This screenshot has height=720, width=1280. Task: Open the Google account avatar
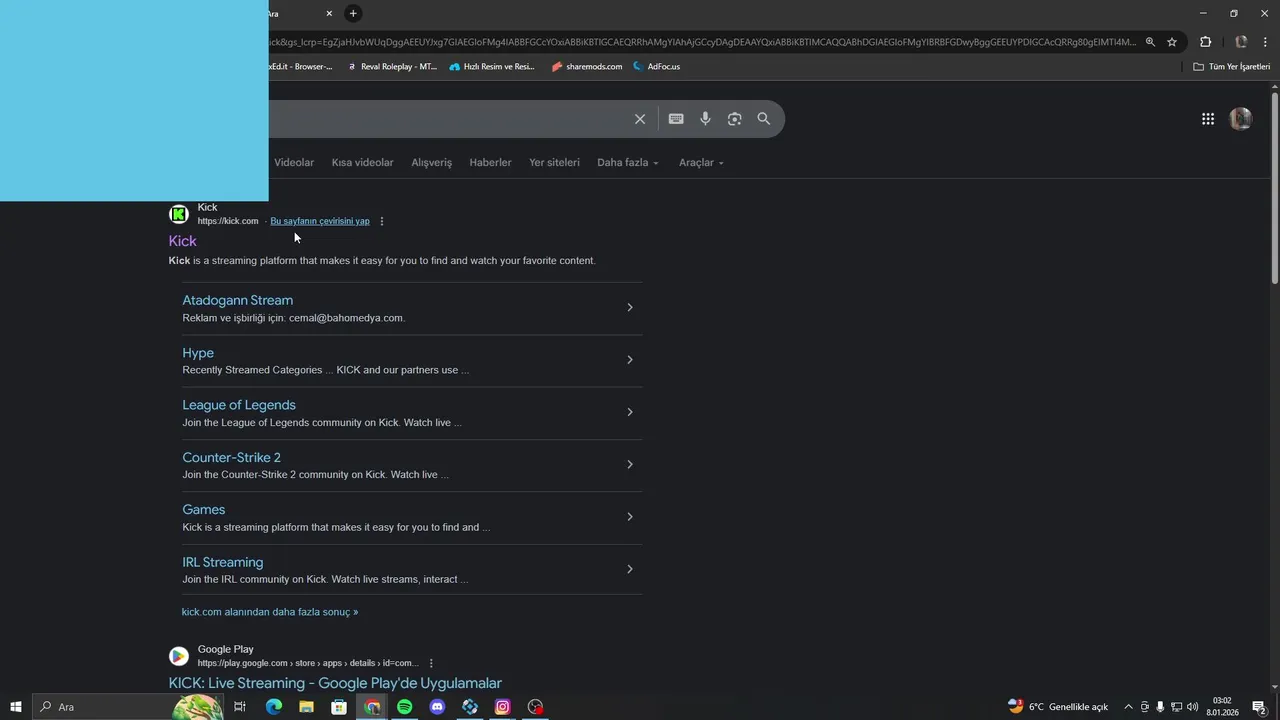point(1241,119)
